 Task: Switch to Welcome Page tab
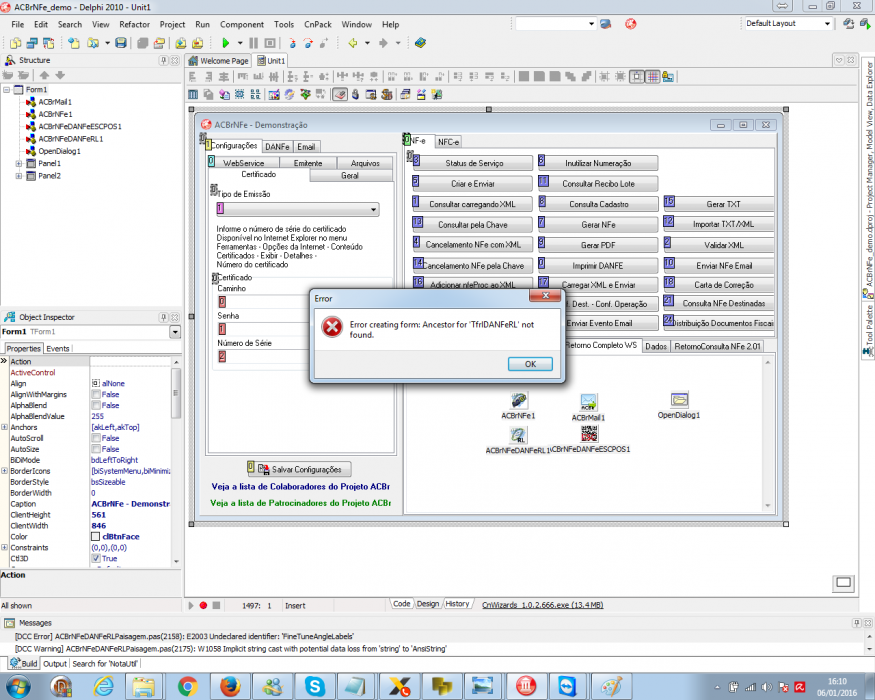tap(219, 61)
